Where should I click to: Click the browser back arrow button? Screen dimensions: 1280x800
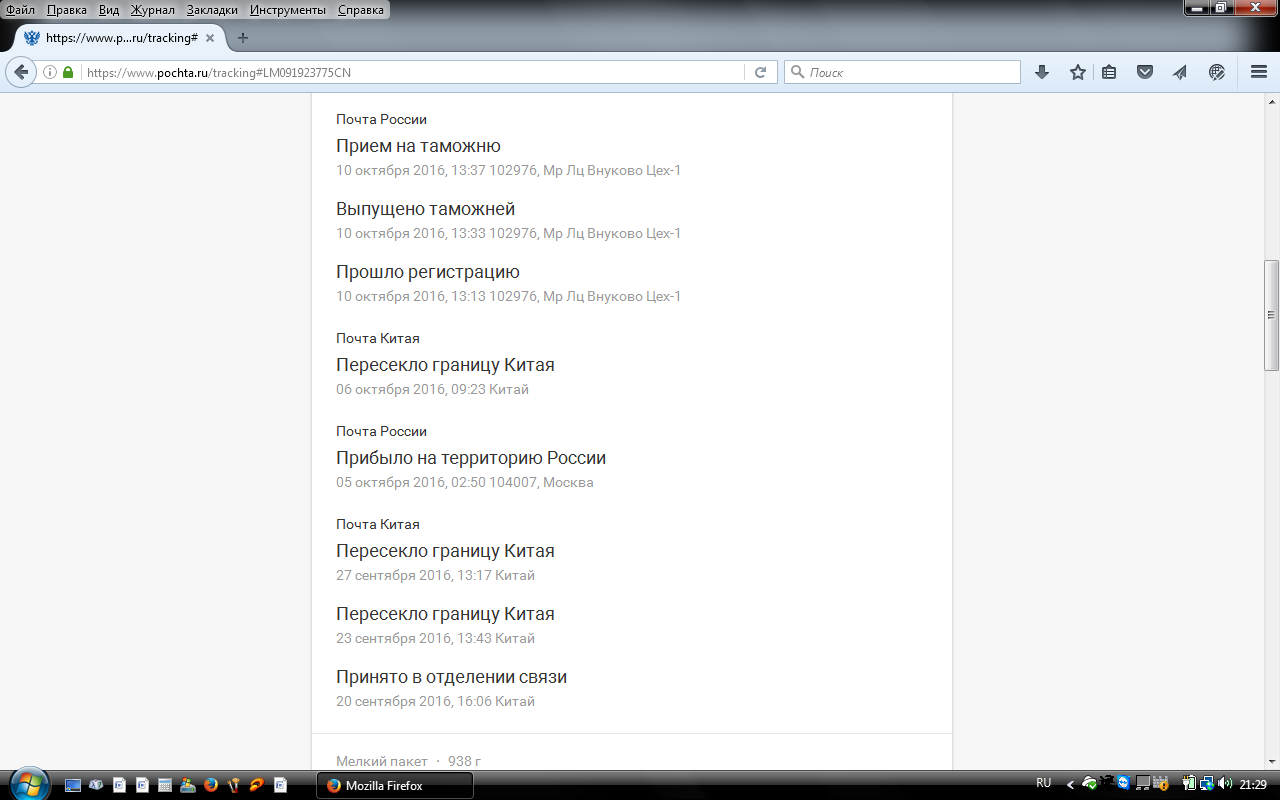21,72
